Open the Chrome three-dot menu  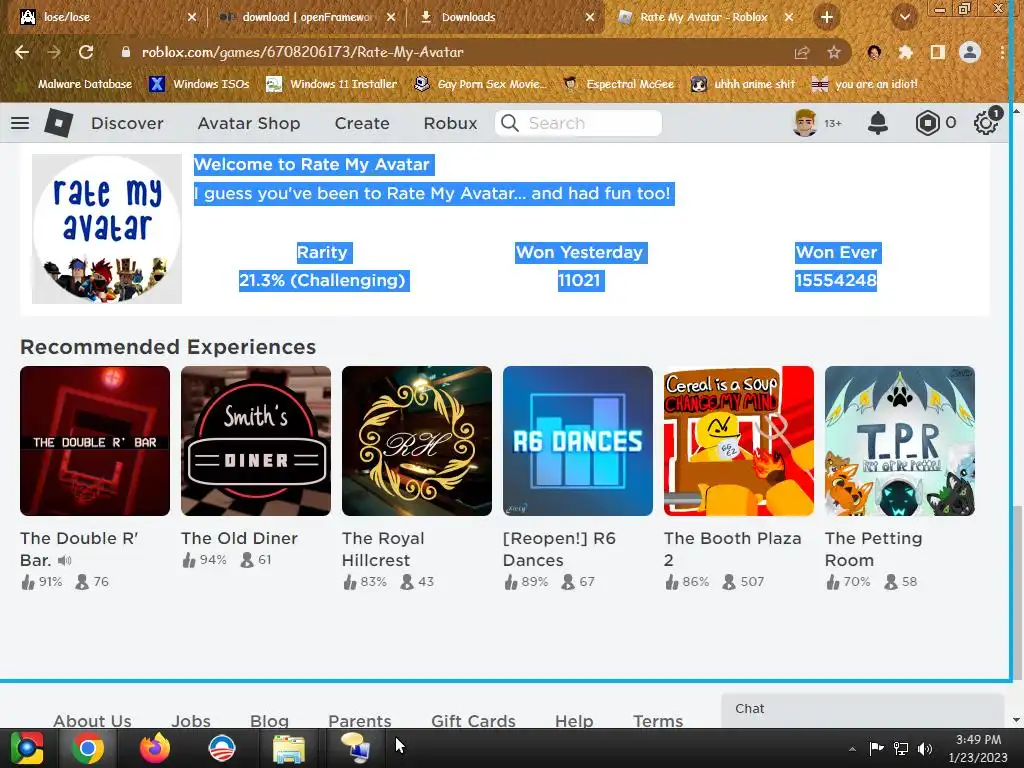(x=1002, y=52)
